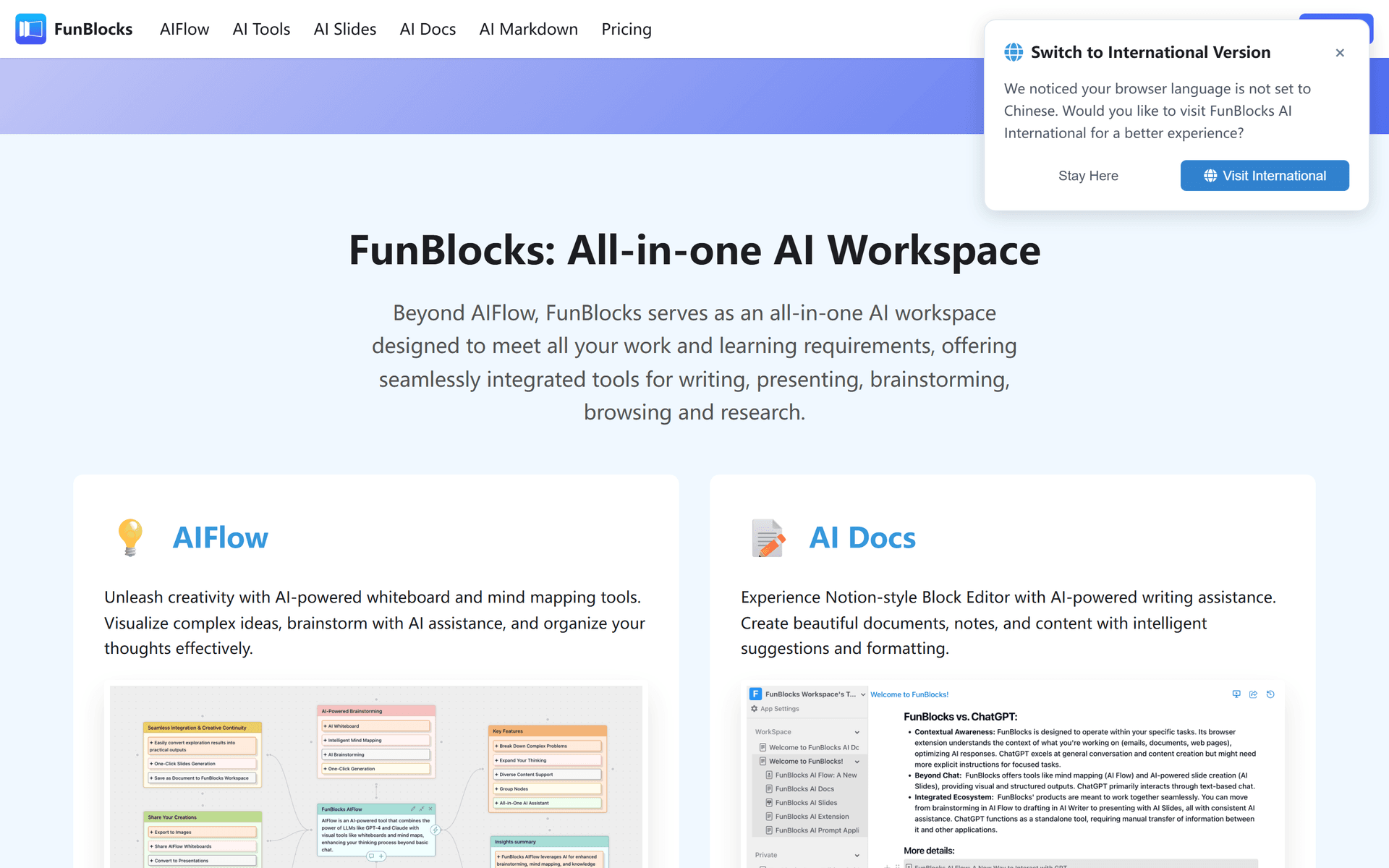Image resolution: width=1389 pixels, height=868 pixels.
Task: Select FunBlocks AI Prompt Appli tree row
Action: pos(812,830)
